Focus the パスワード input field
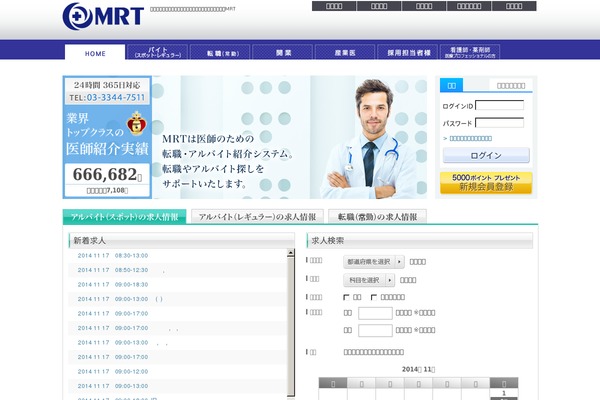This screenshot has width=600, height=400. [x=499, y=122]
